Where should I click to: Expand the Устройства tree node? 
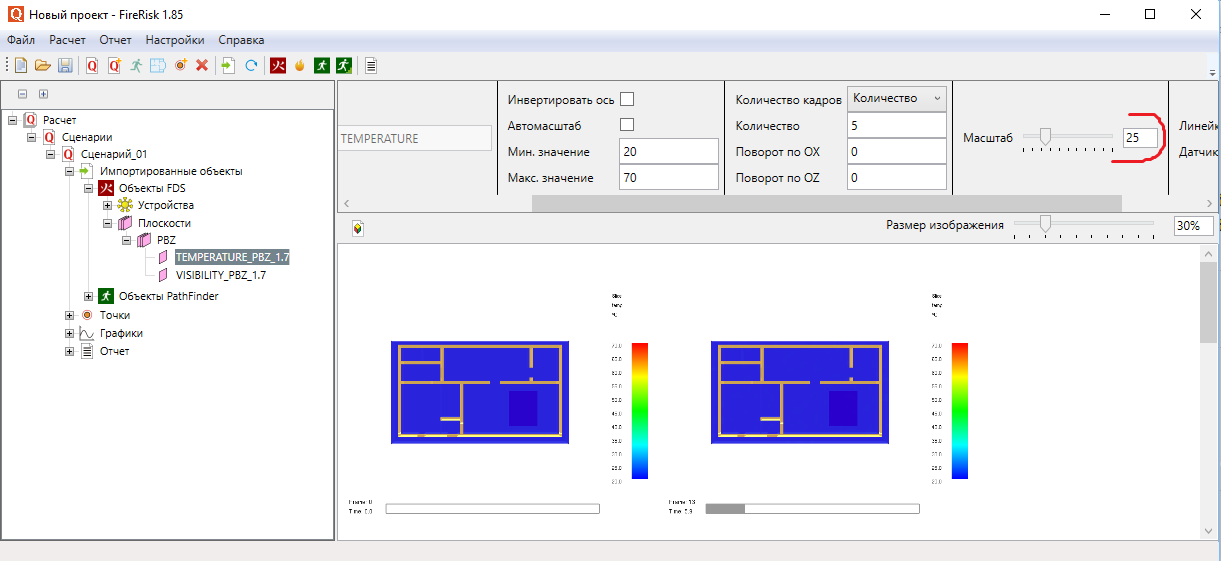pyautogui.click(x=108, y=205)
